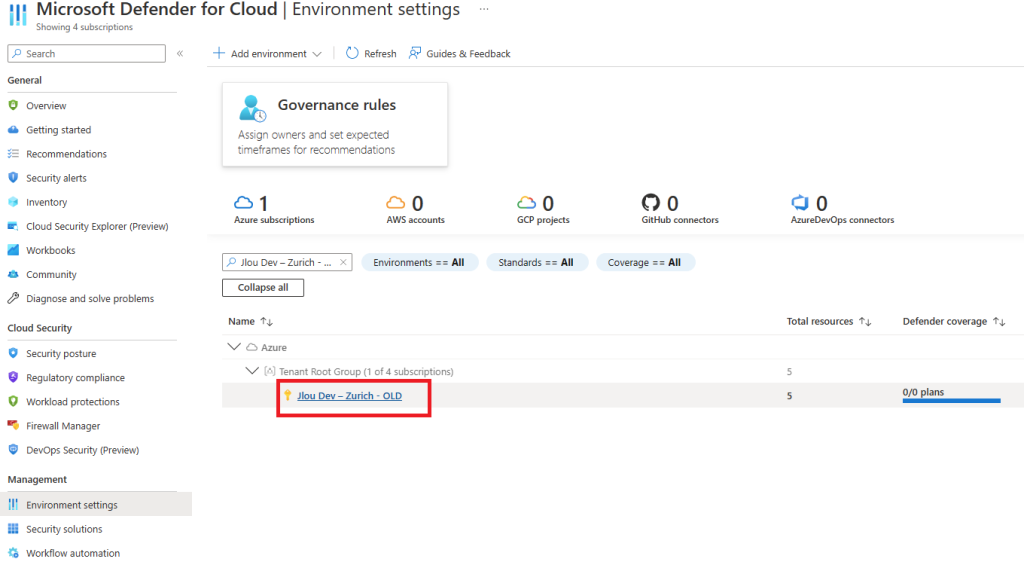The width and height of the screenshot is (1024, 568).
Task: Open the Standards == All filter
Action: [x=536, y=262]
